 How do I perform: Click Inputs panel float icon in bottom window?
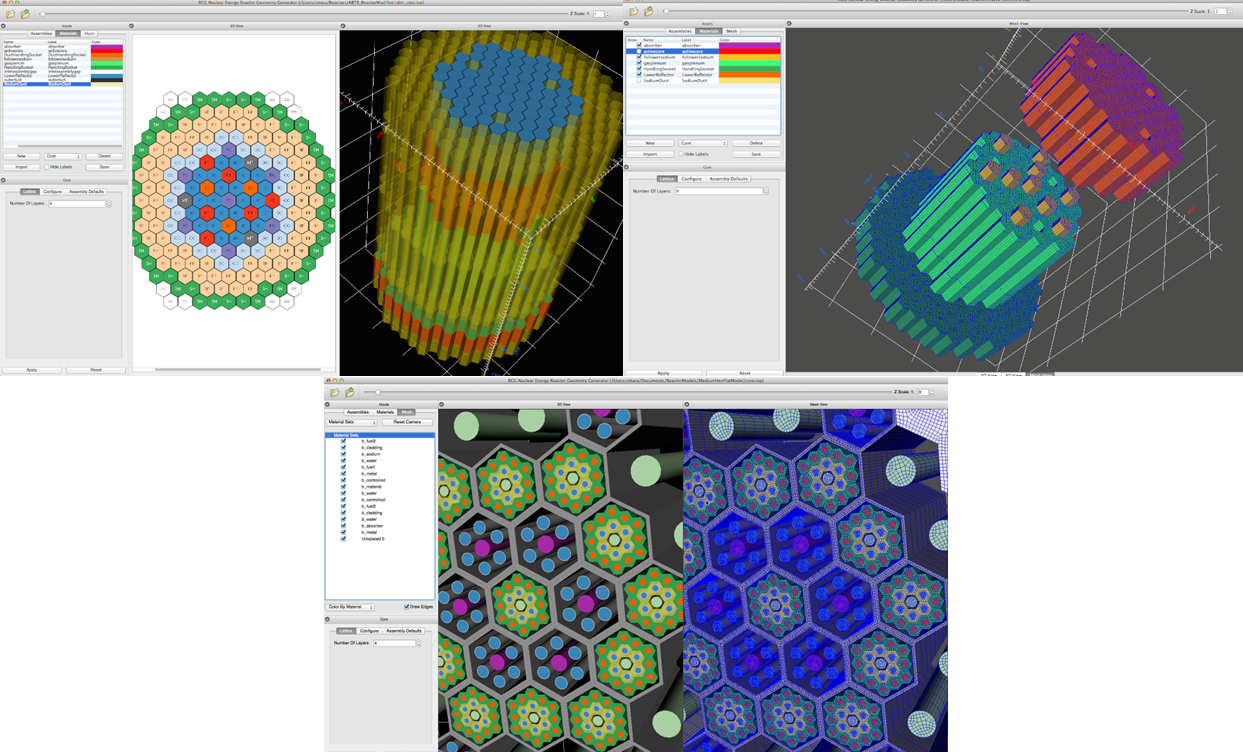point(327,405)
